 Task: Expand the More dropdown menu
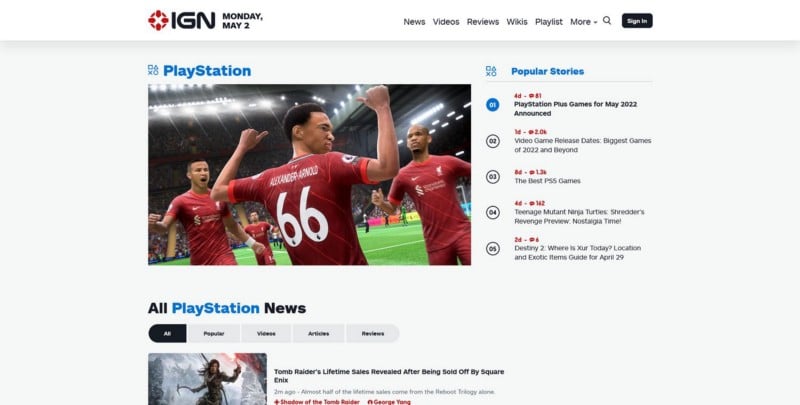click(x=583, y=22)
